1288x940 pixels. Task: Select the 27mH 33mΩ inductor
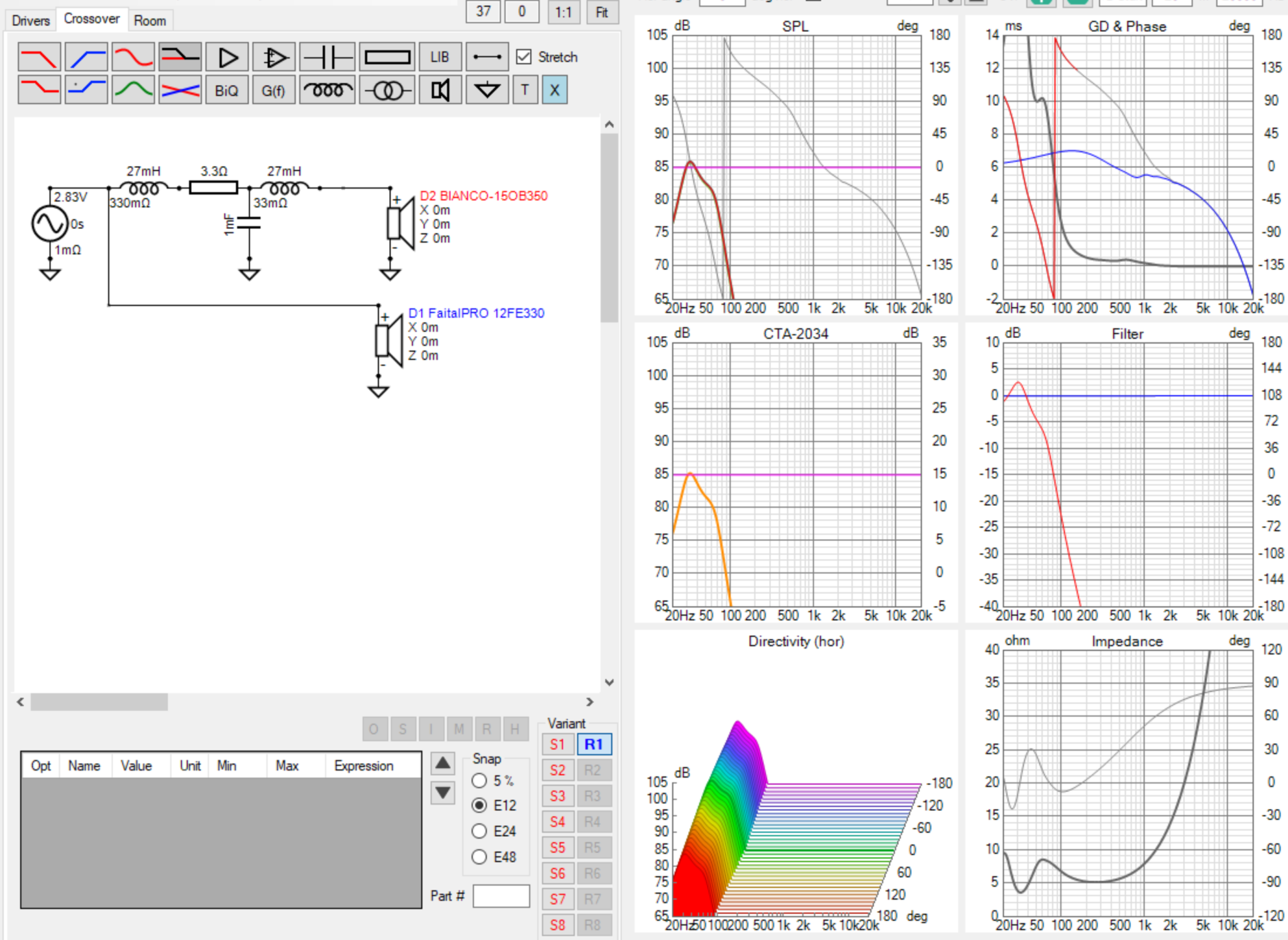(x=284, y=187)
